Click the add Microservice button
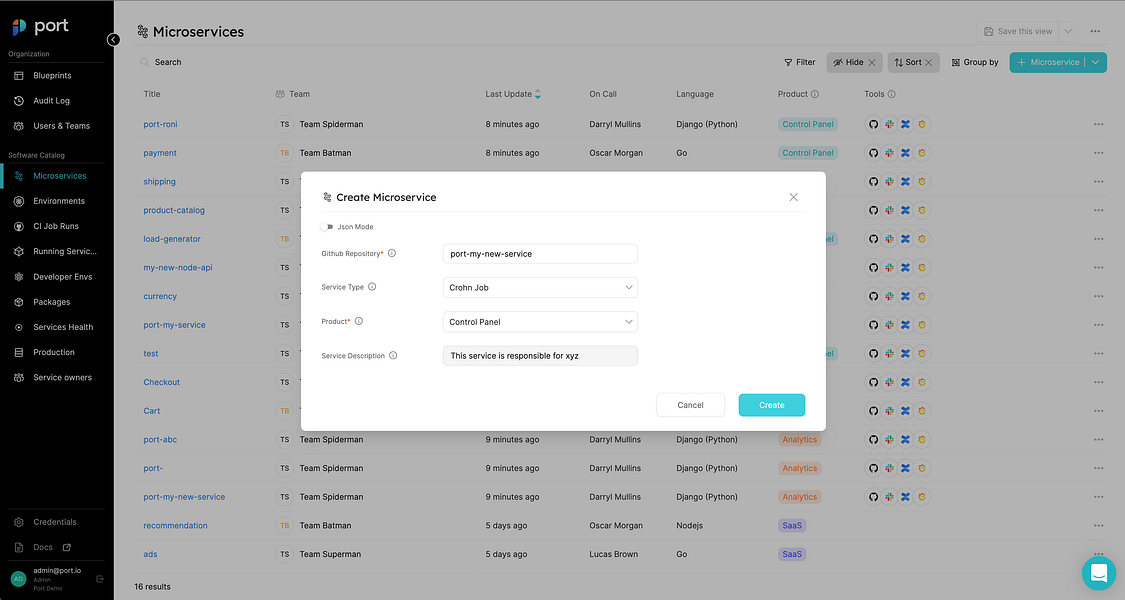Viewport: 1125px width, 600px height. point(1048,62)
